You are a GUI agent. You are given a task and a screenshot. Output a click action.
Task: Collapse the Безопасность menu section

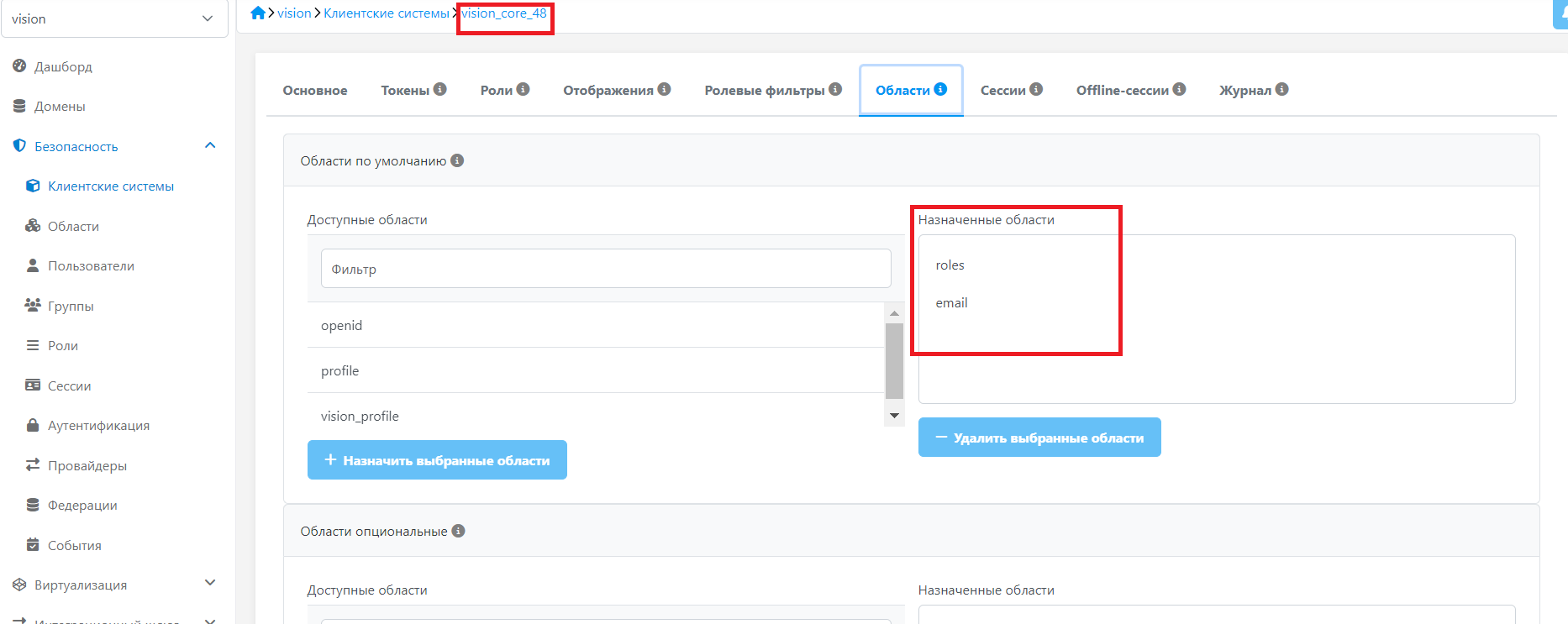tap(210, 146)
